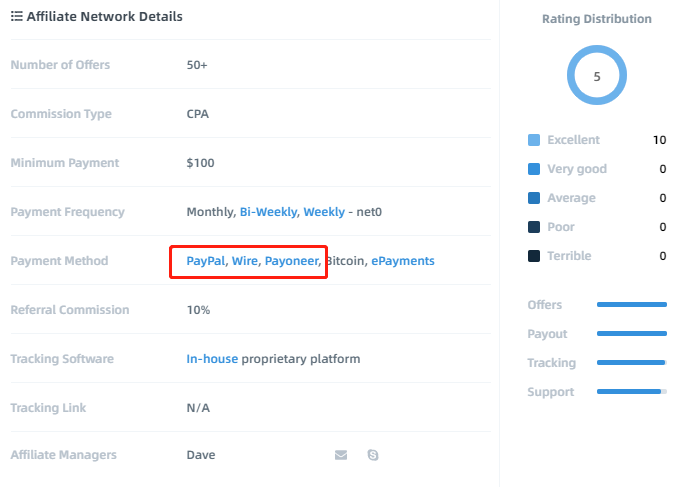This screenshot has height=487, width=696.
Task: Click the Payout rating bar
Action: (632, 333)
